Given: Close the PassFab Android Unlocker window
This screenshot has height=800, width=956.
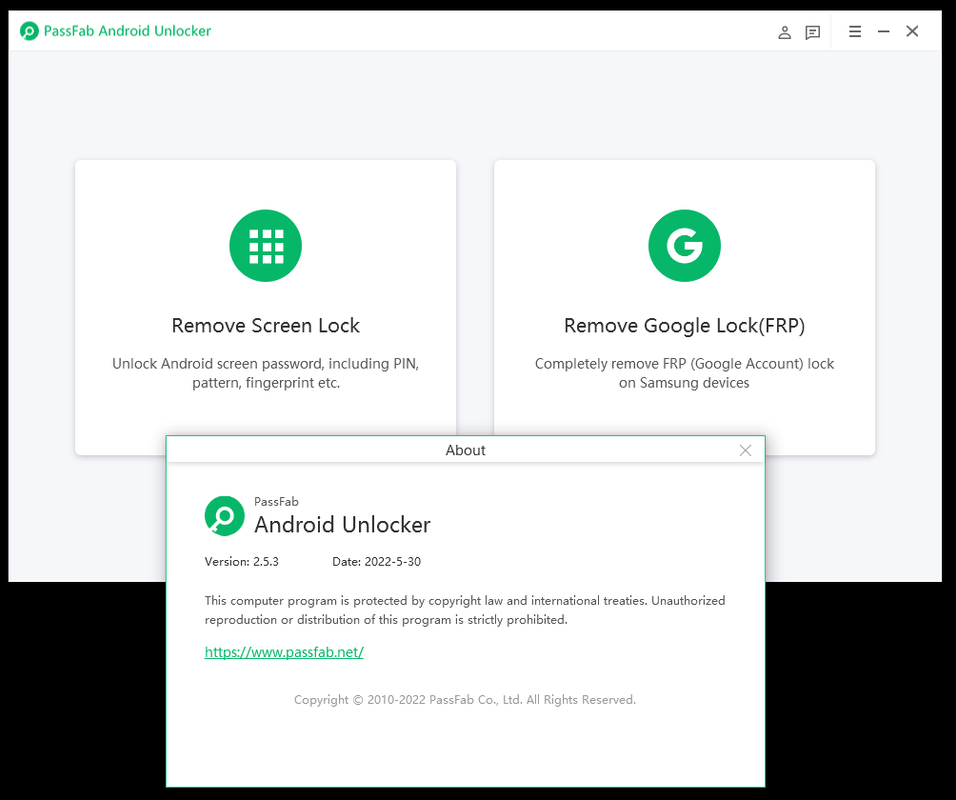Looking at the screenshot, I should [912, 31].
